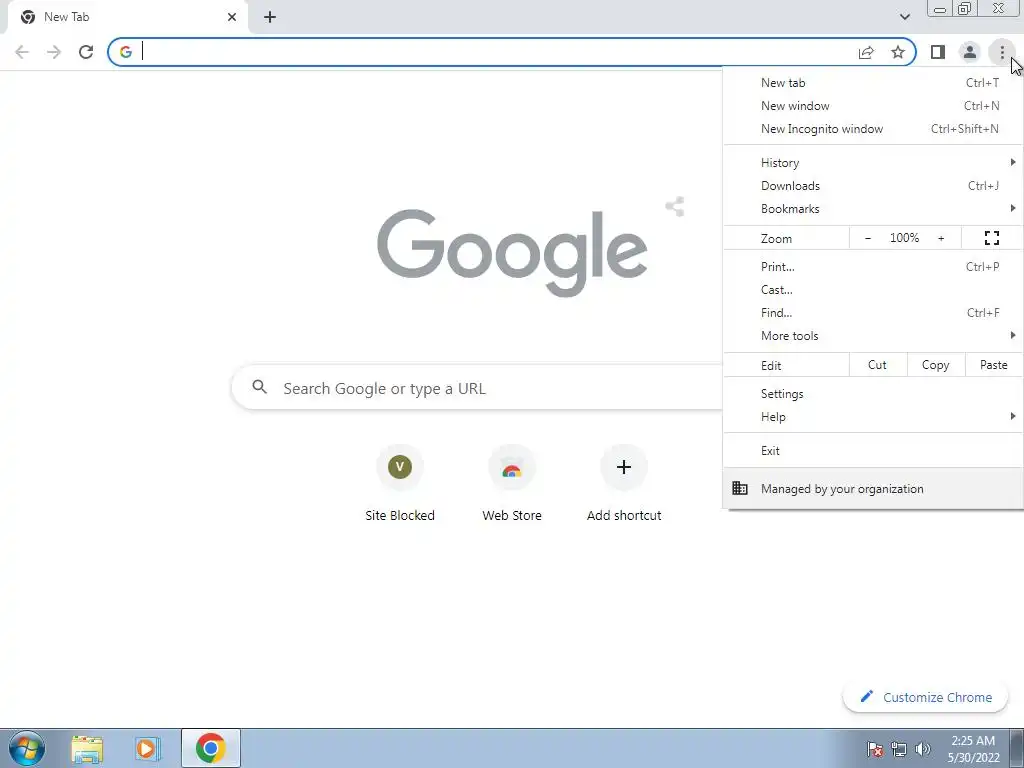Open the Site Blocked shortcut

pos(400,484)
